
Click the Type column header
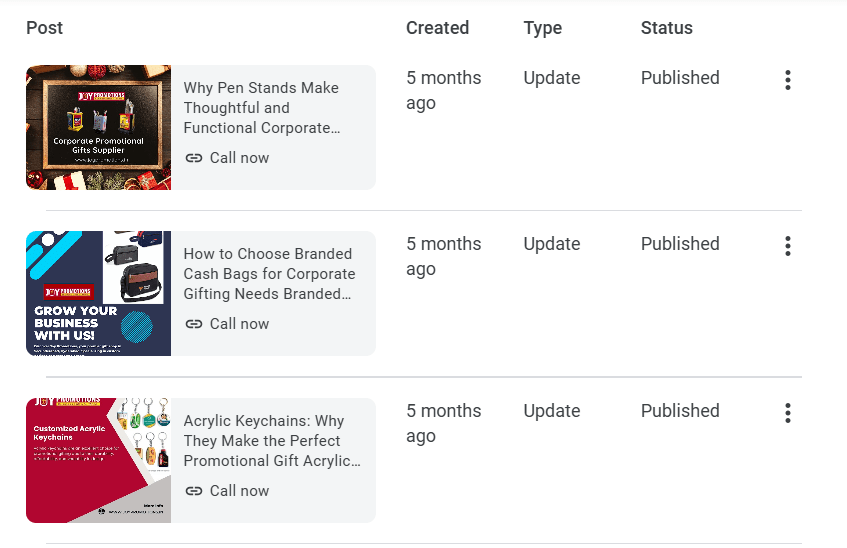coord(542,28)
